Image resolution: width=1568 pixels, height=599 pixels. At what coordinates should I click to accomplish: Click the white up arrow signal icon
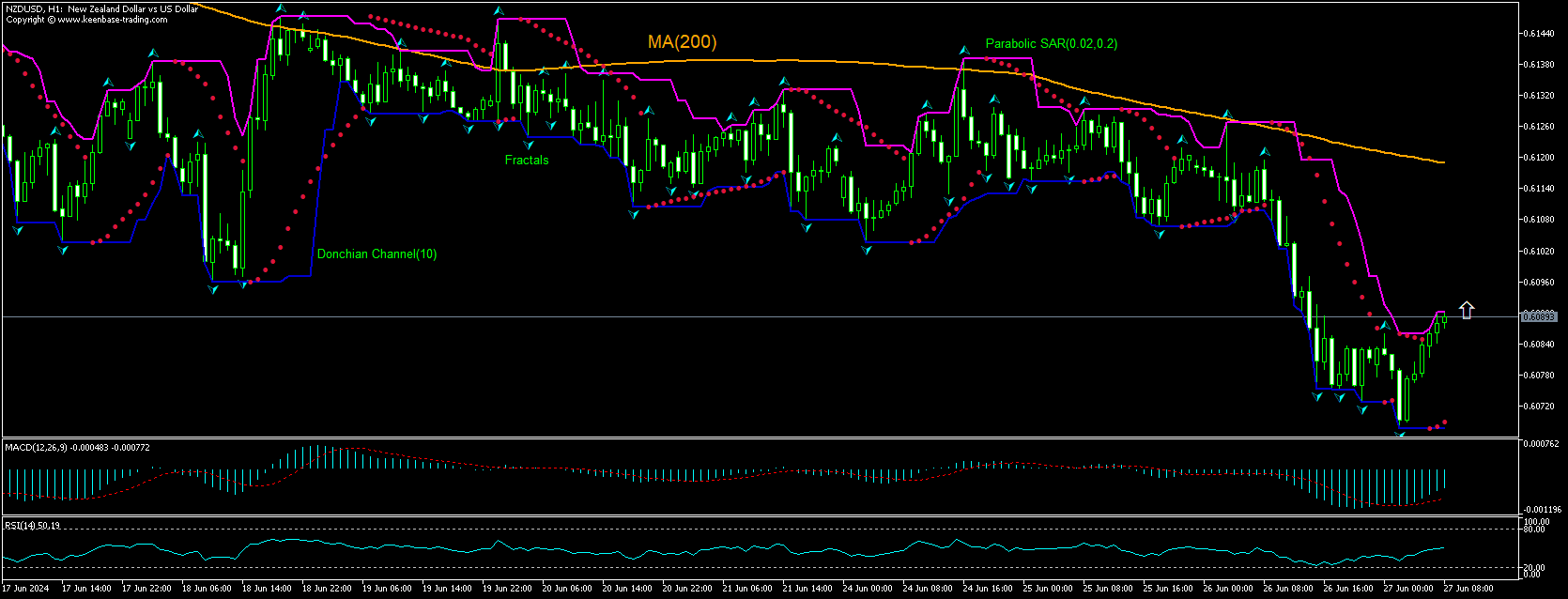(1466, 310)
